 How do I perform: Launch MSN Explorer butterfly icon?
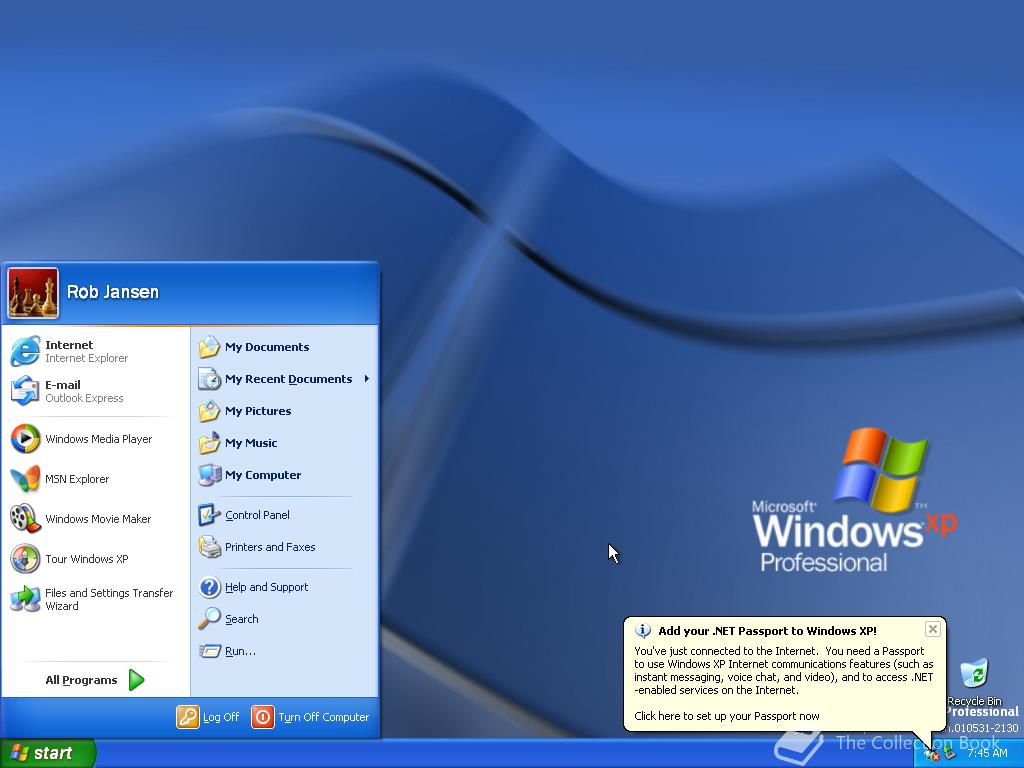[25, 479]
